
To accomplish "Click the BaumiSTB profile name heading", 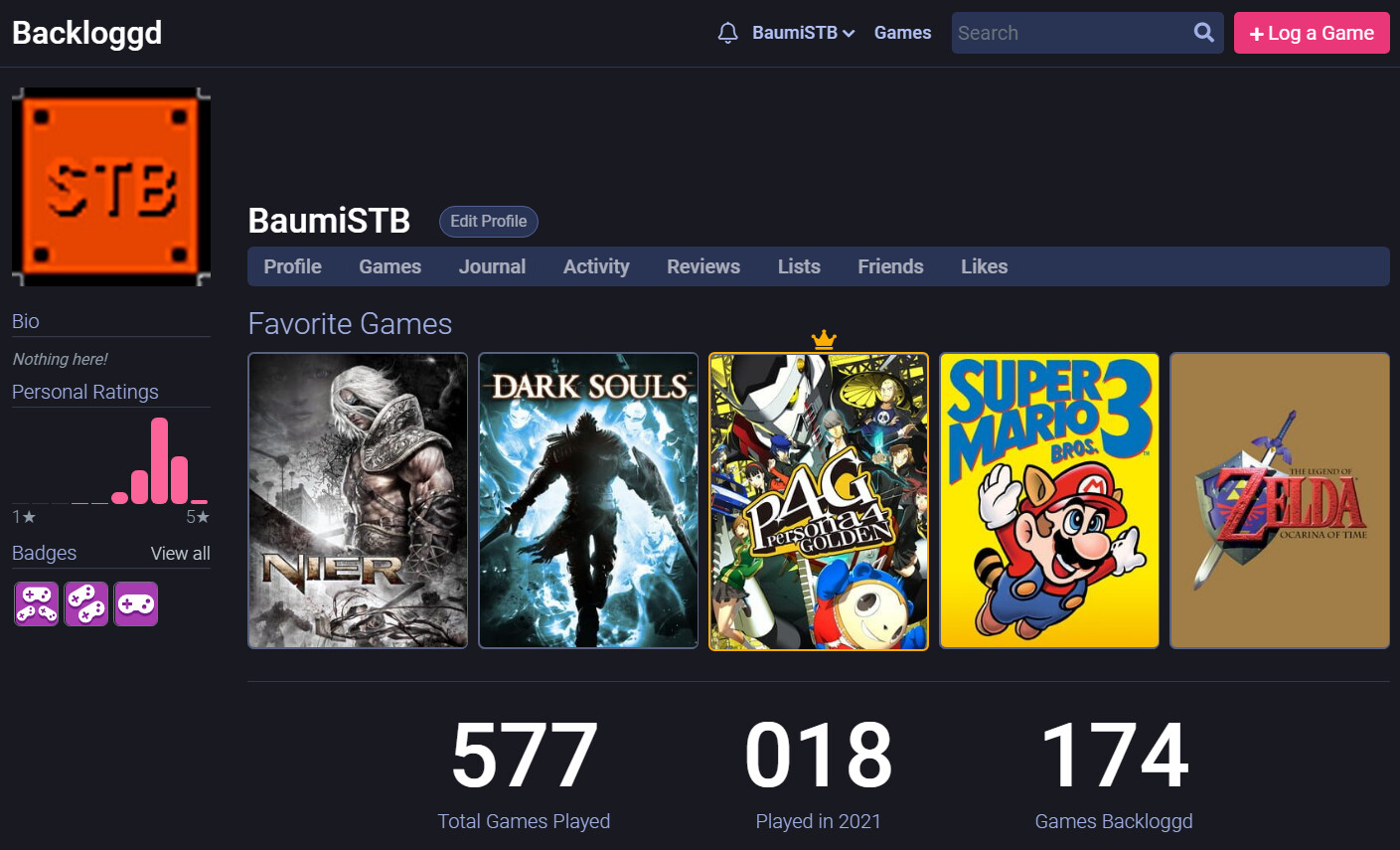I will (329, 221).
